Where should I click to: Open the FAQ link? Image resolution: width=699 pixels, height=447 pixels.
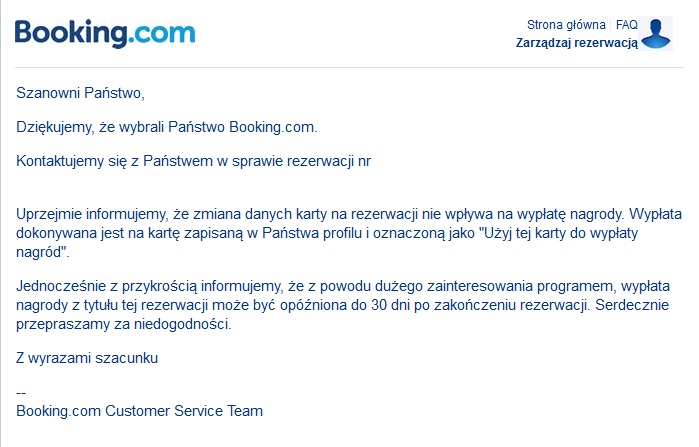(x=627, y=25)
